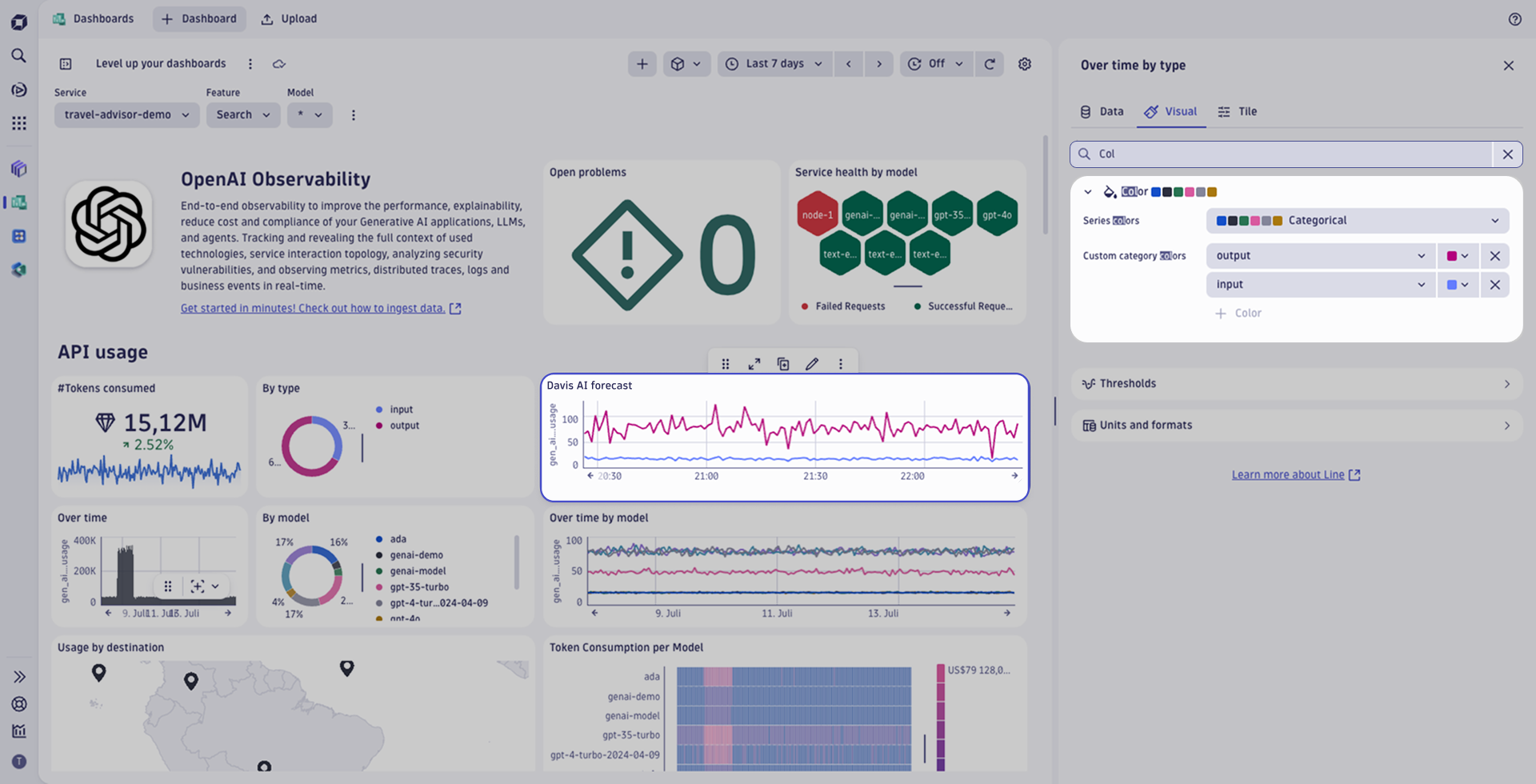Duplicate the Davis AI forecast tile
This screenshot has height=784, width=1536.
(783, 363)
